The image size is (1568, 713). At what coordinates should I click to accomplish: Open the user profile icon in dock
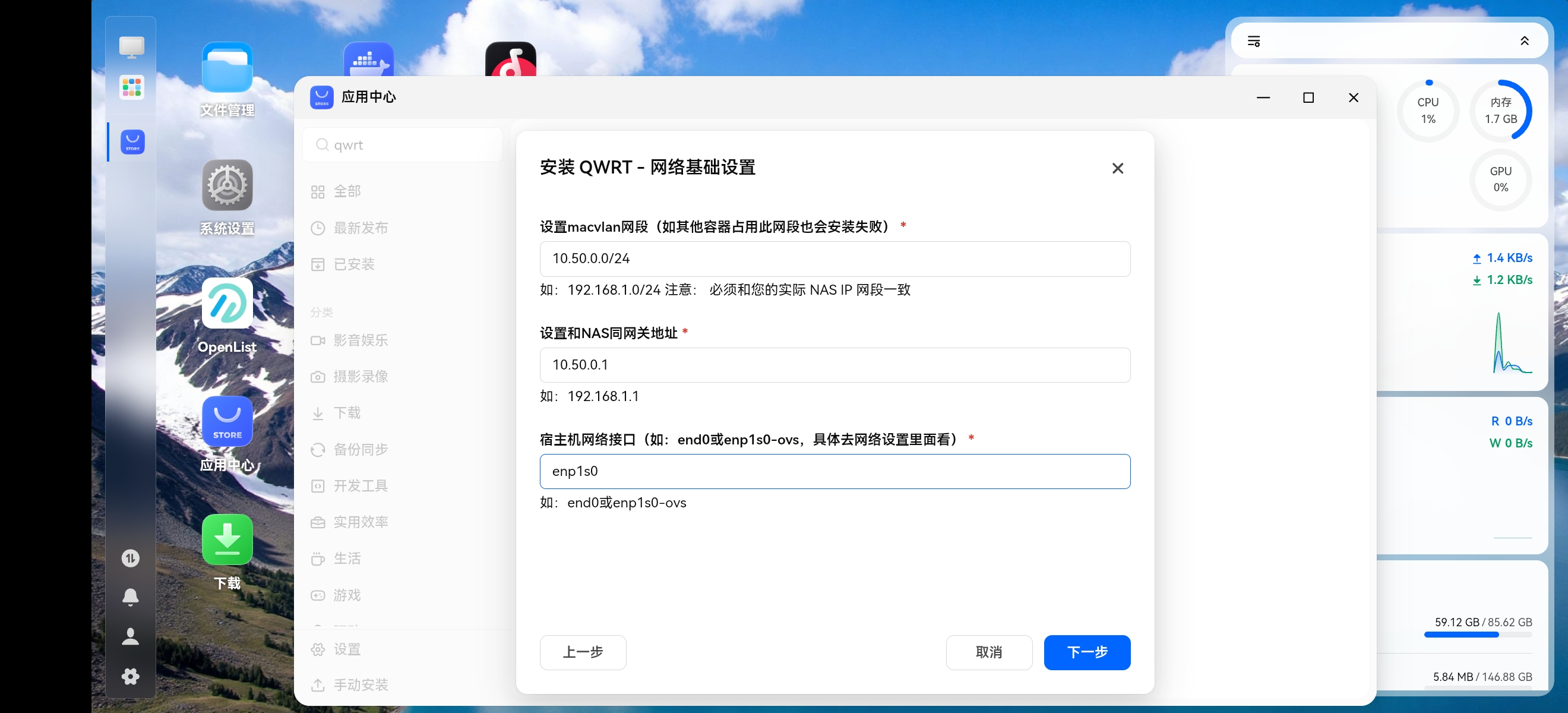point(130,636)
